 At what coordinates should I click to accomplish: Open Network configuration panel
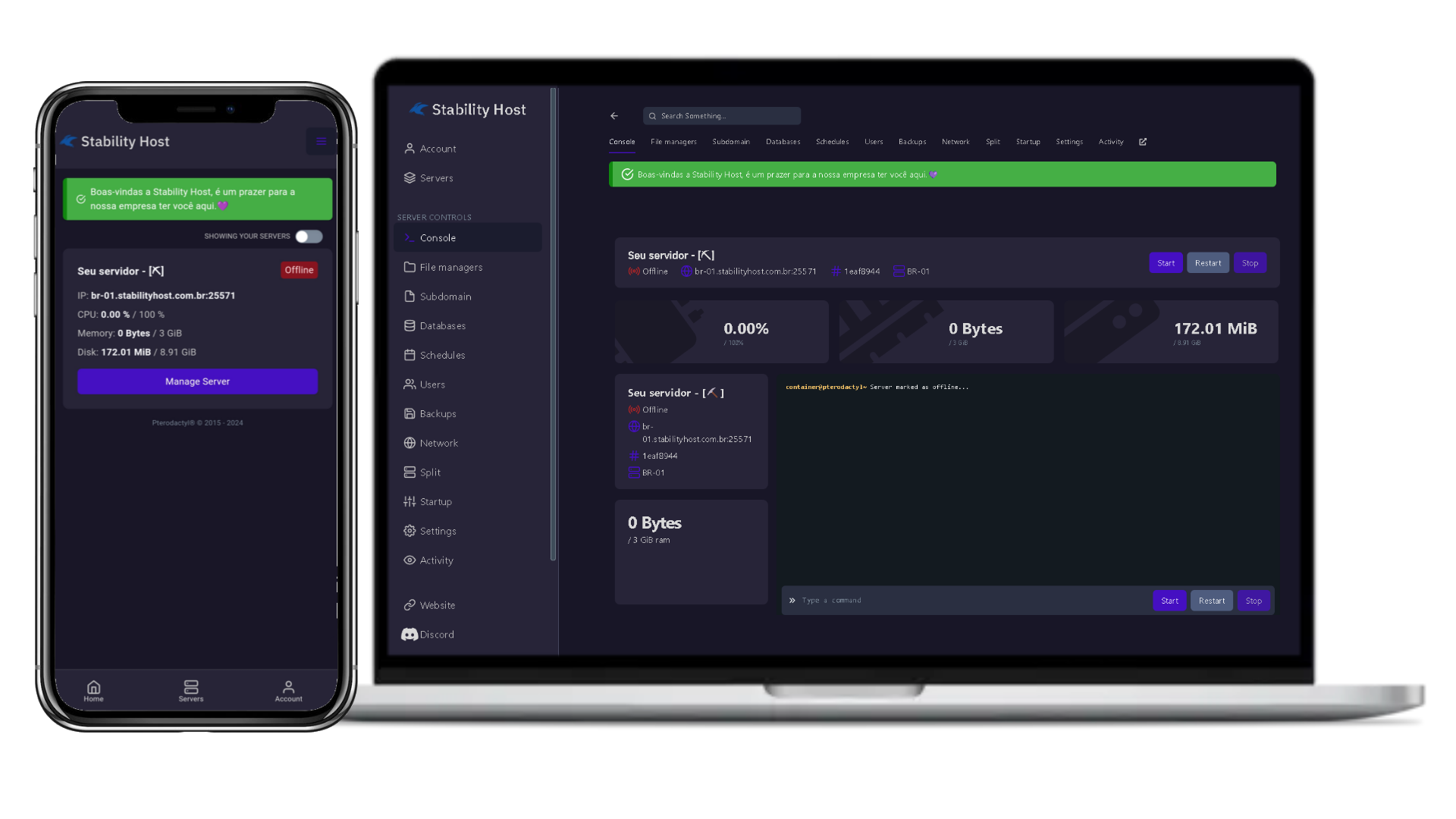[438, 443]
